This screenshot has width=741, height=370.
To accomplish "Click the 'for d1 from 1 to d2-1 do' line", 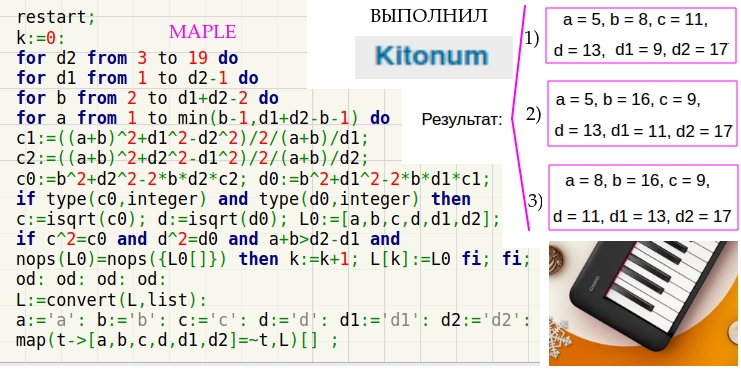I will (137, 78).
